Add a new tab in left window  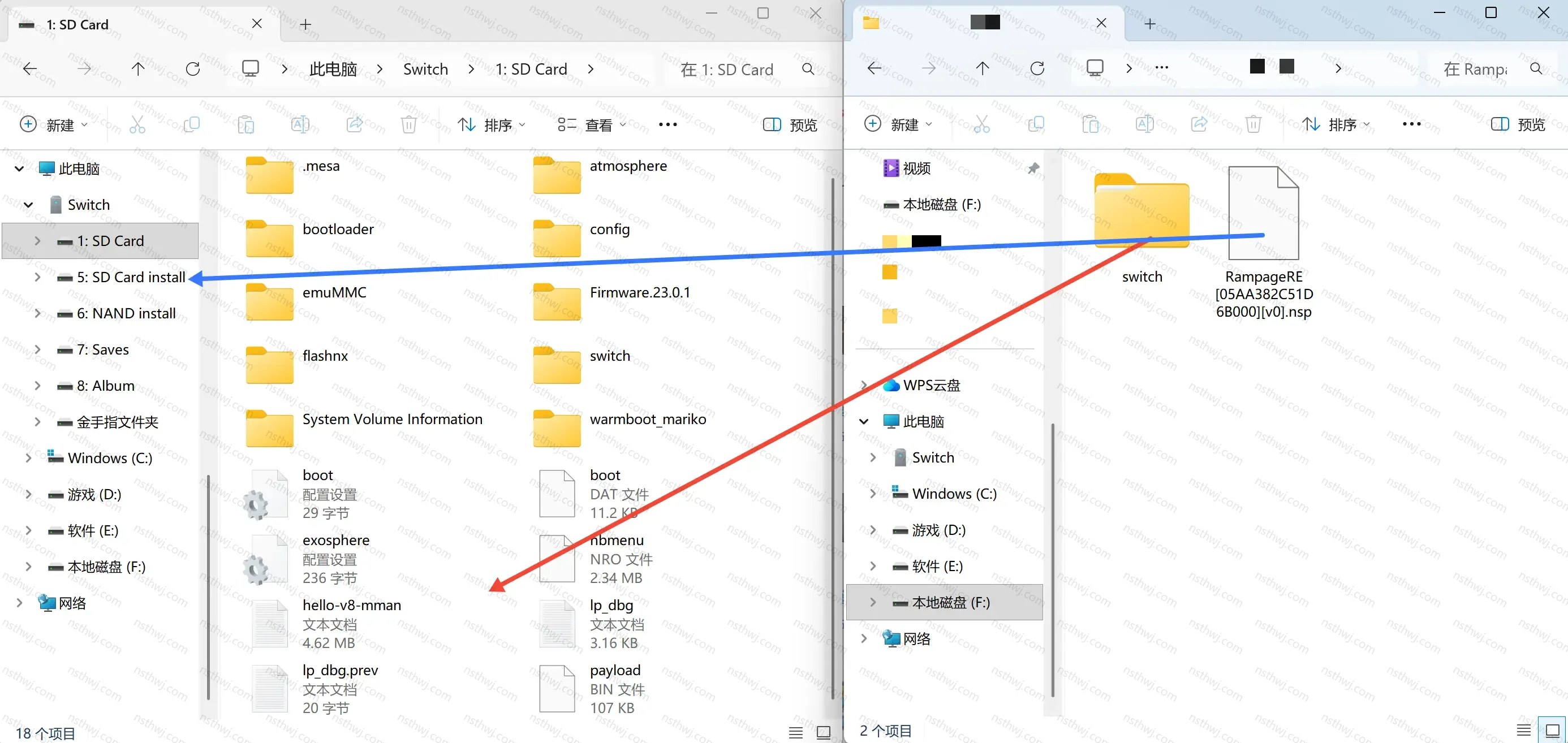pyautogui.click(x=305, y=24)
